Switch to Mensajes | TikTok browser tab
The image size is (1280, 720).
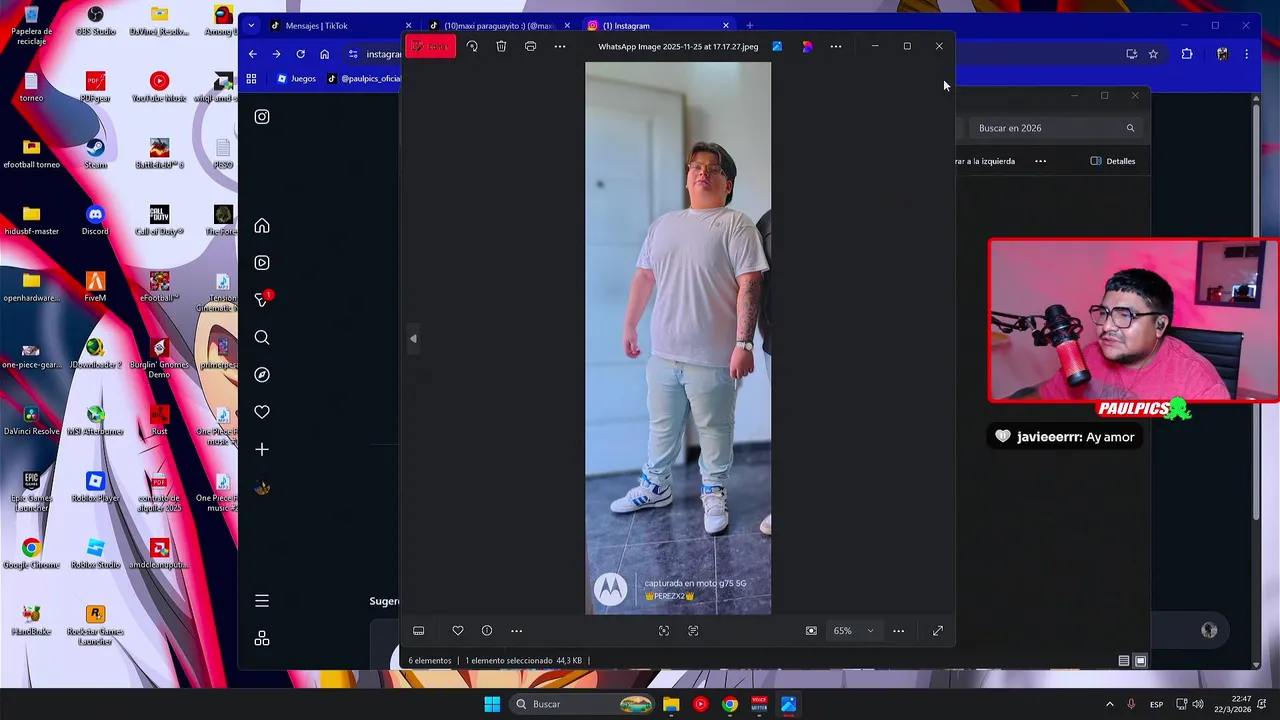[x=339, y=26]
